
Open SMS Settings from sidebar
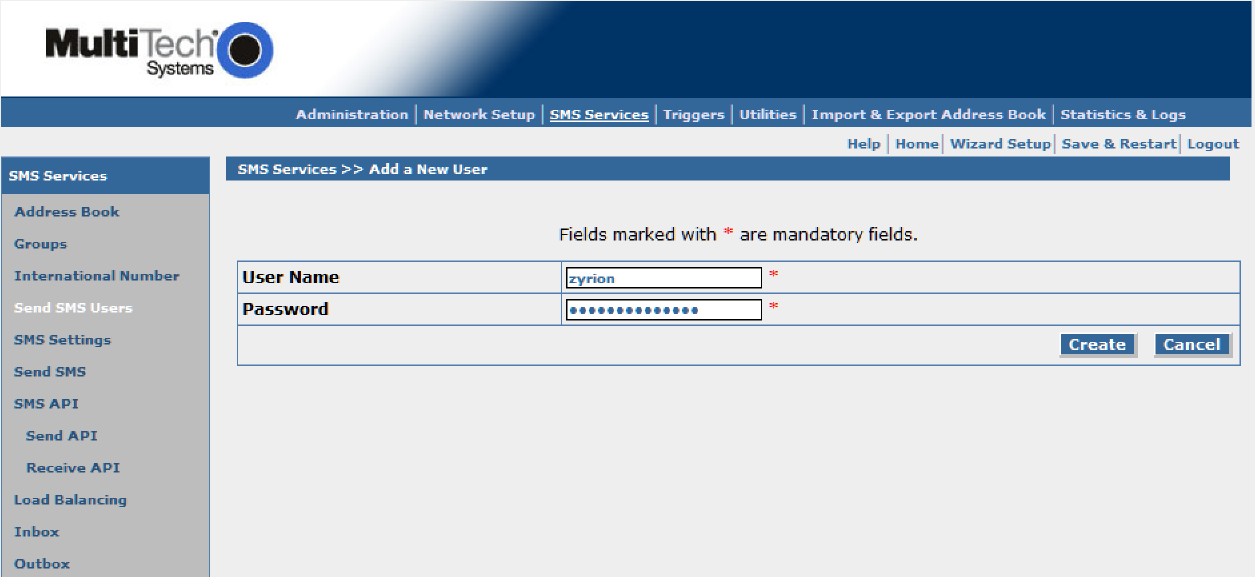coord(62,340)
